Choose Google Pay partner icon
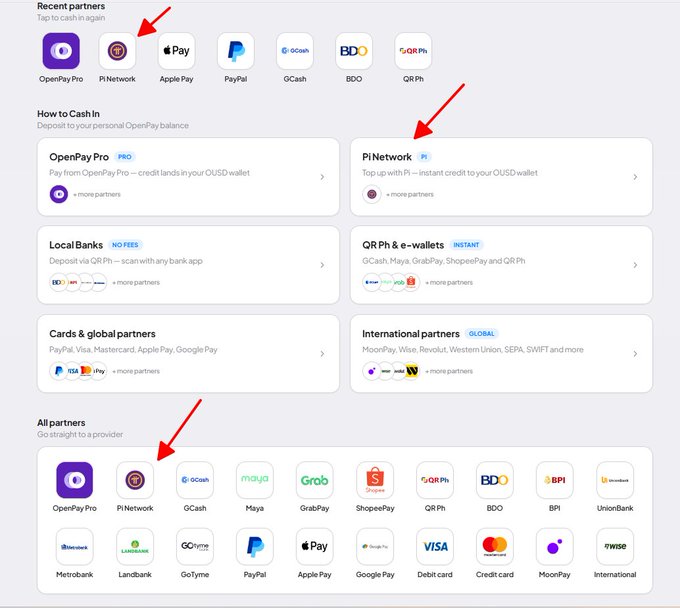Viewport: 680px width, 608px height. click(375, 546)
